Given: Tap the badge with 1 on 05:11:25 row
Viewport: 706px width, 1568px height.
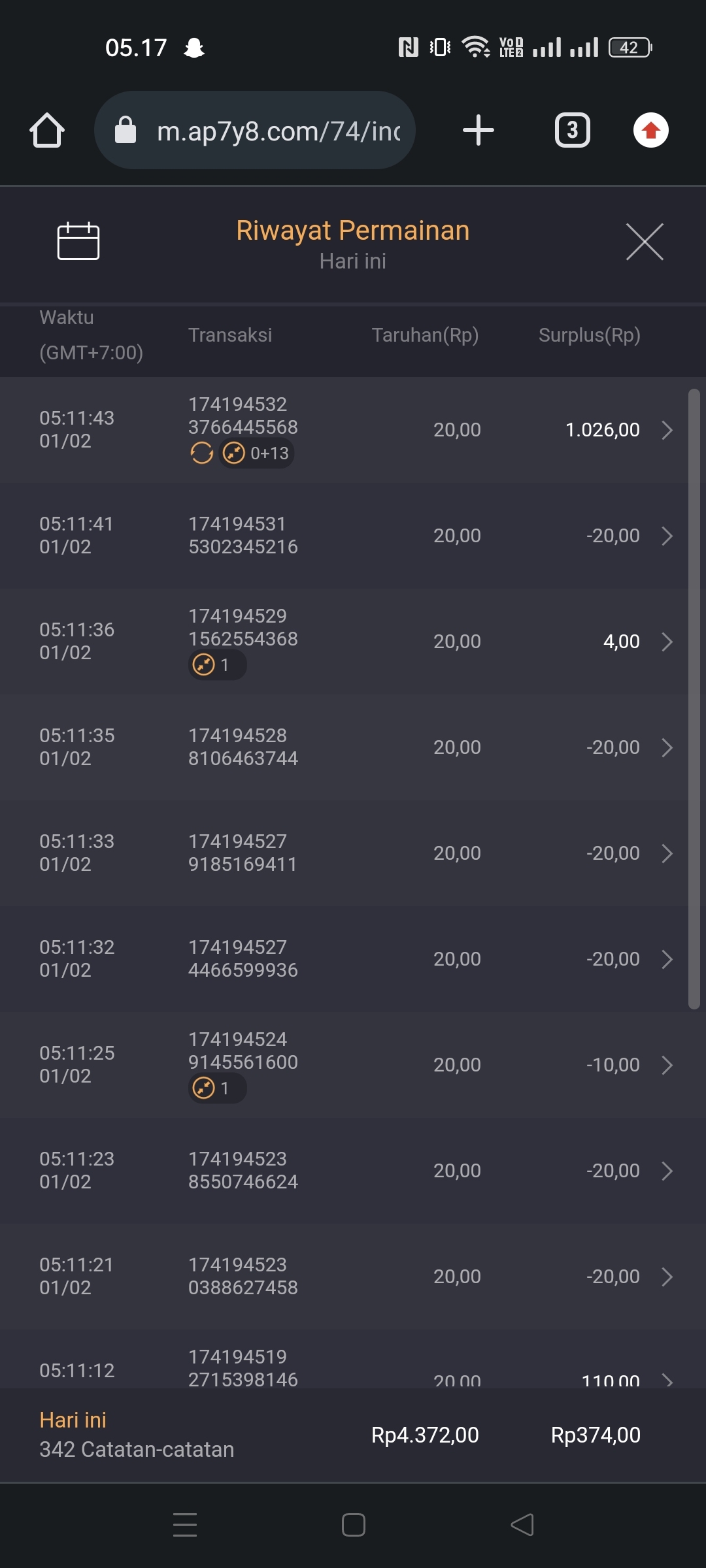Looking at the screenshot, I should pos(216,1088).
